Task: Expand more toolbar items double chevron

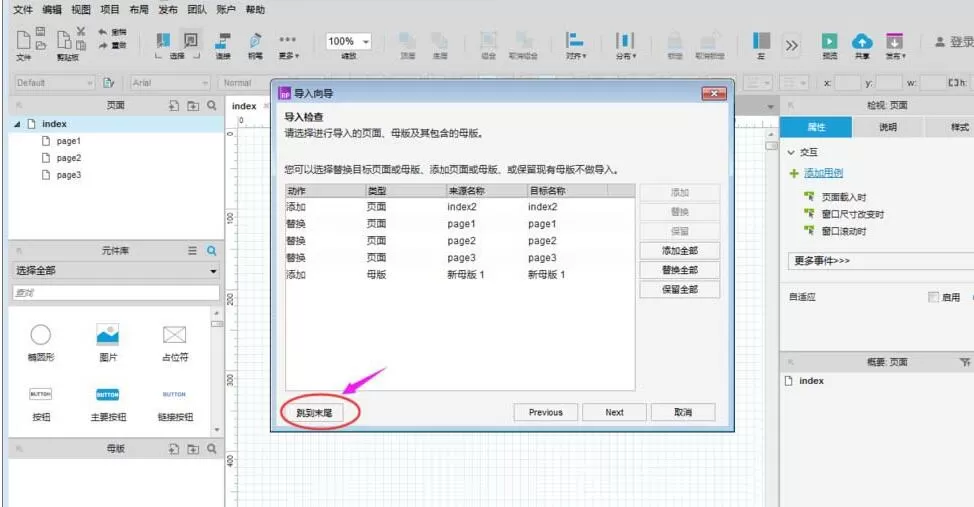Action: 791,45
